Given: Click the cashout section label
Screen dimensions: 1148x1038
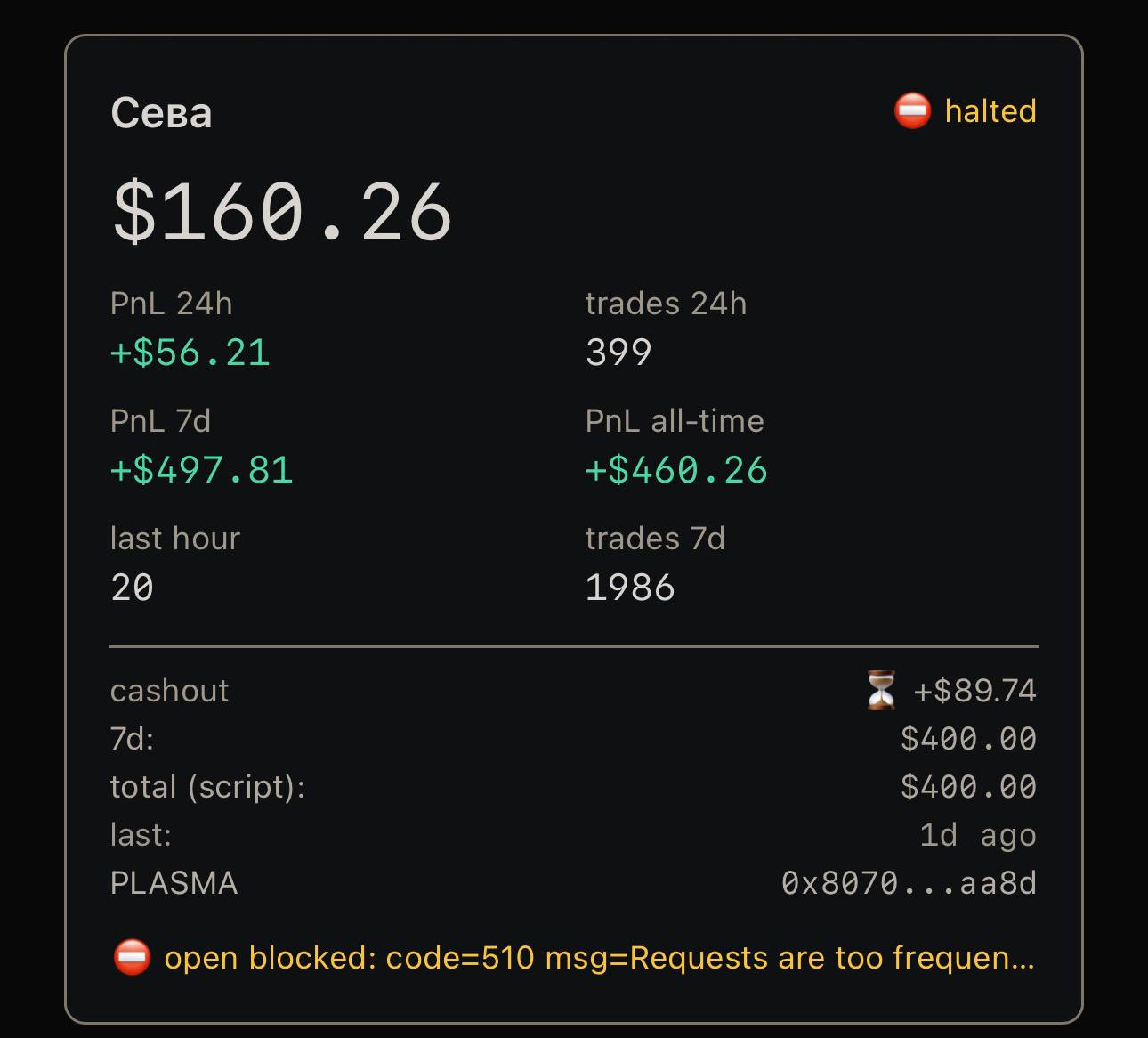Looking at the screenshot, I should click(169, 691).
